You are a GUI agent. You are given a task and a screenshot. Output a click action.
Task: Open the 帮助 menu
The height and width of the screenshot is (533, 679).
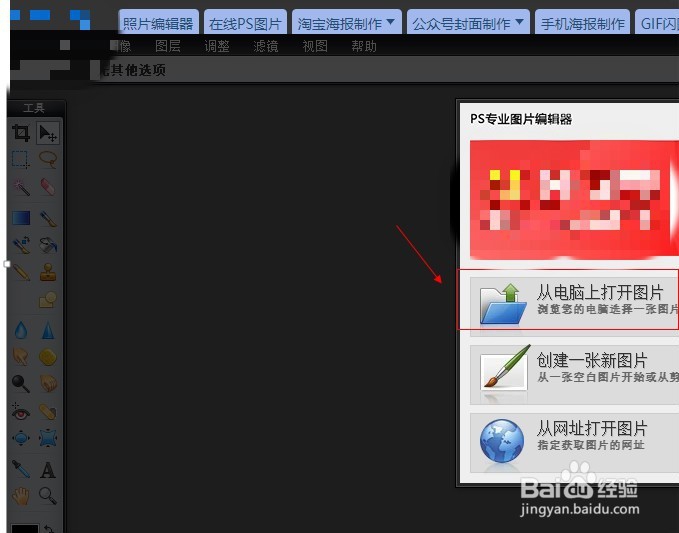[x=364, y=46]
